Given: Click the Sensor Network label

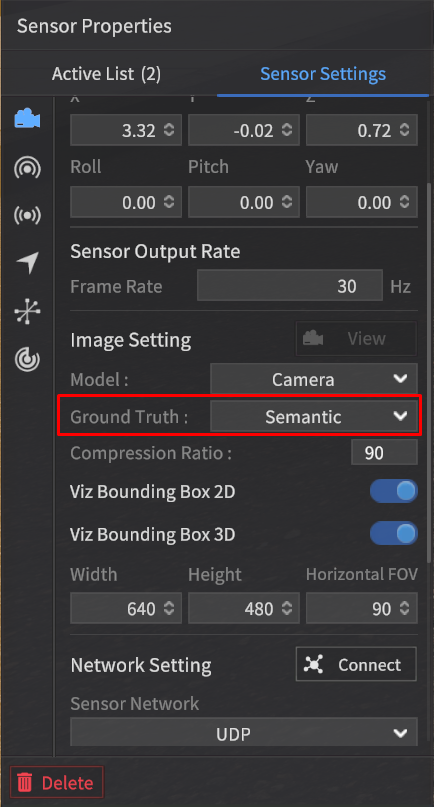Looking at the screenshot, I should (x=134, y=704).
